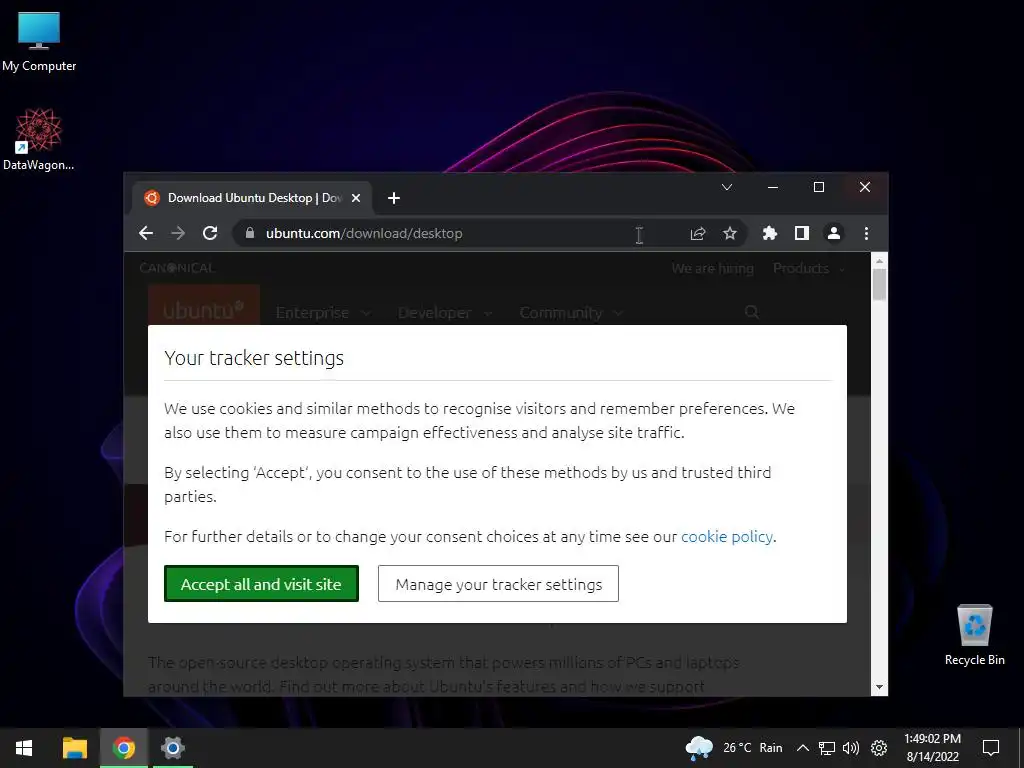This screenshot has width=1024, height=768.
Task: Close the Download Ubuntu Desktop tab
Action: (x=356, y=198)
